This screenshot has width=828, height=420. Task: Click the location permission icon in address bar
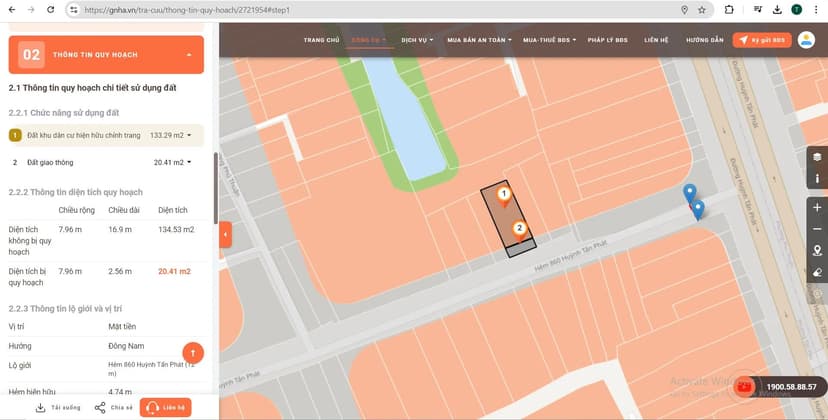point(684,10)
